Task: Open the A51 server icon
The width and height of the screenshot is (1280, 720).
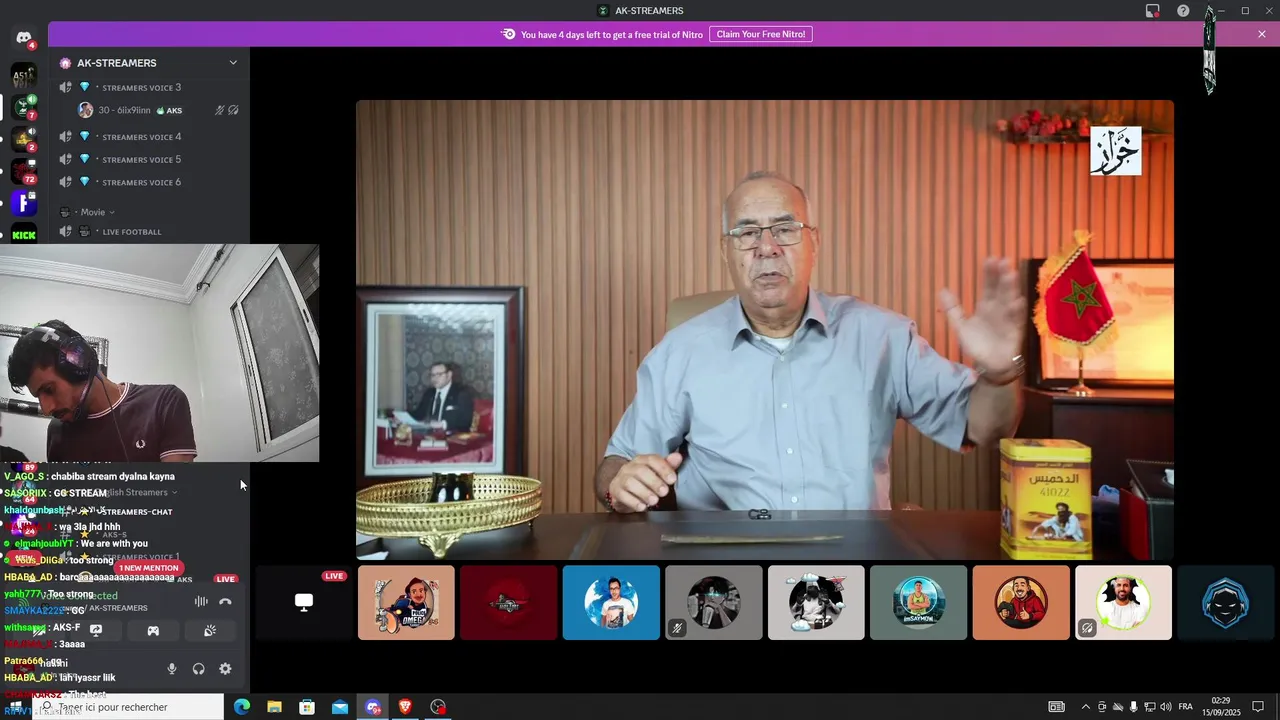Action: 24,75
